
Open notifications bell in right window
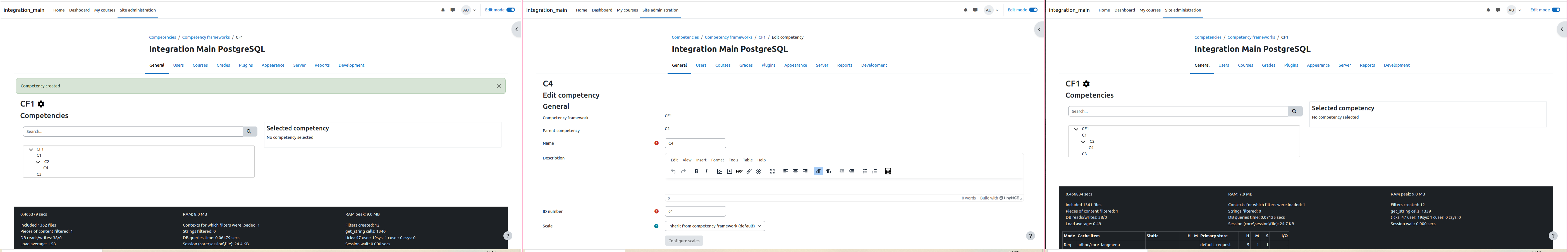[1488, 10]
